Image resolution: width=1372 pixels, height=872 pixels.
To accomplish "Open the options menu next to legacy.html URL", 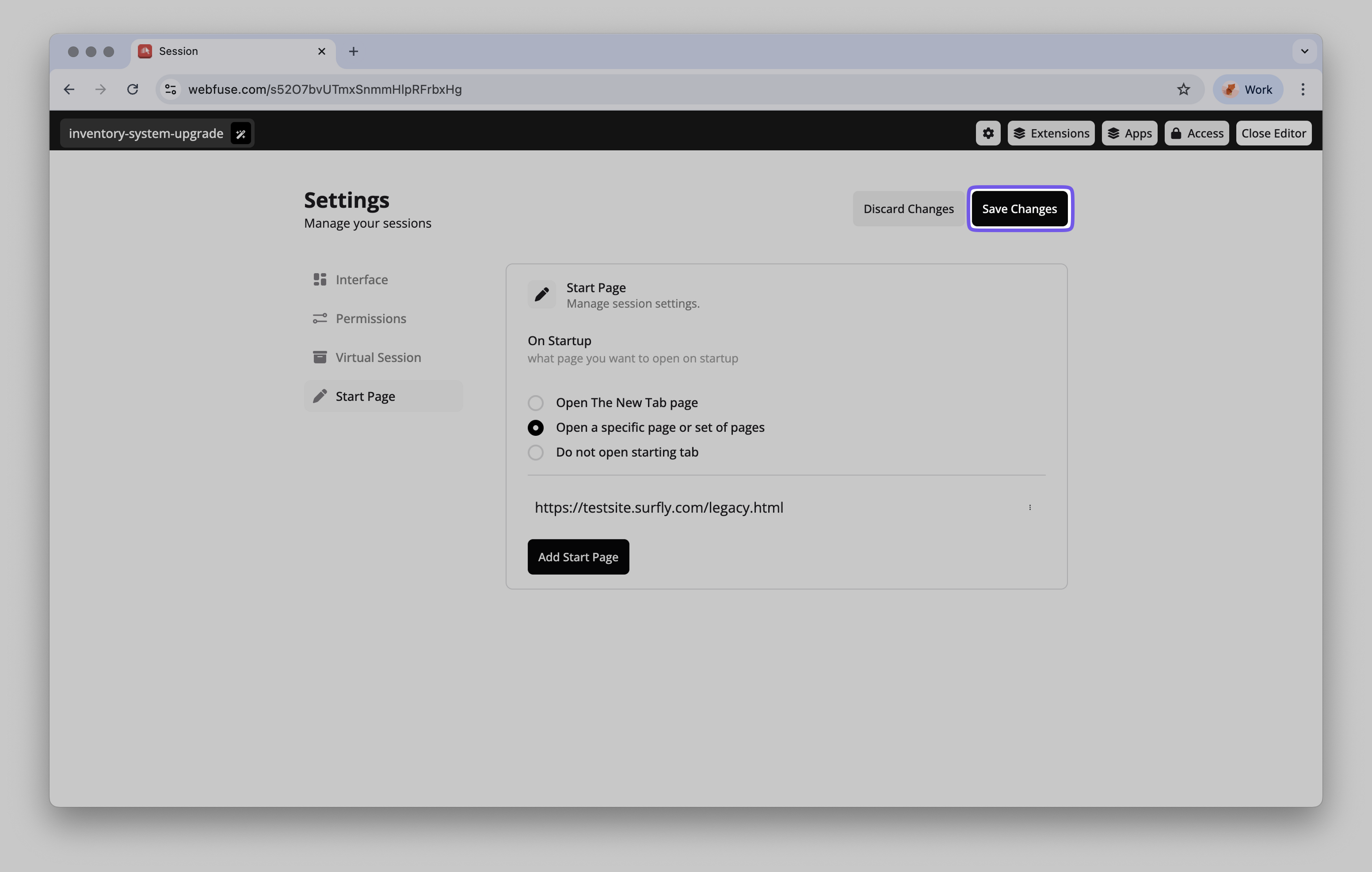I will [x=1030, y=507].
